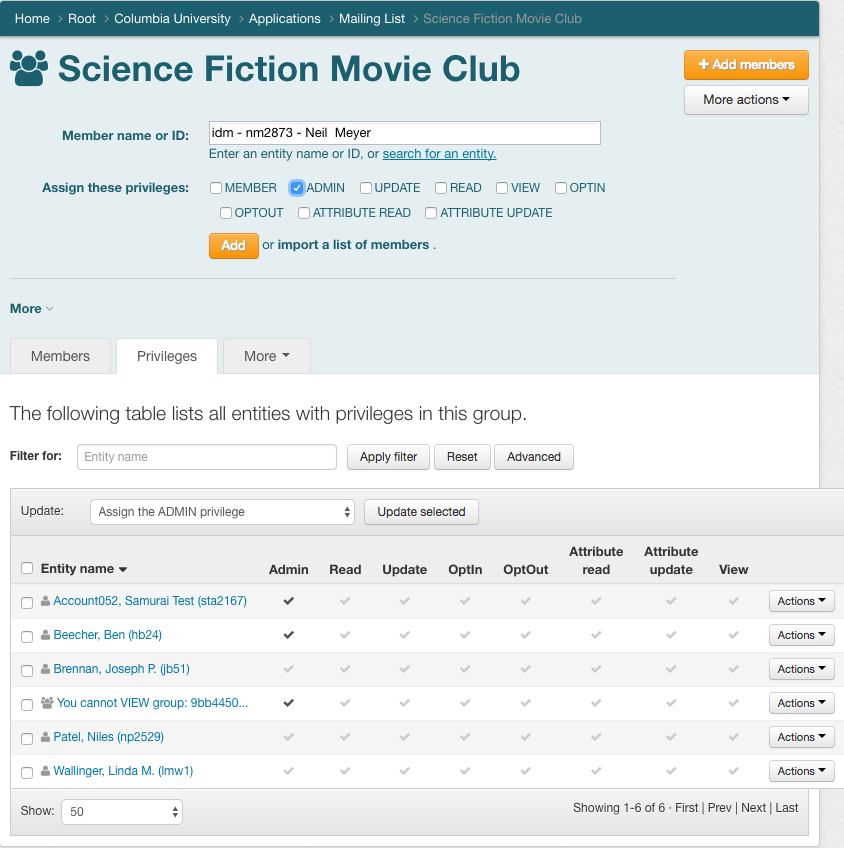Click View checkmark for Patel, Niles

733,737
